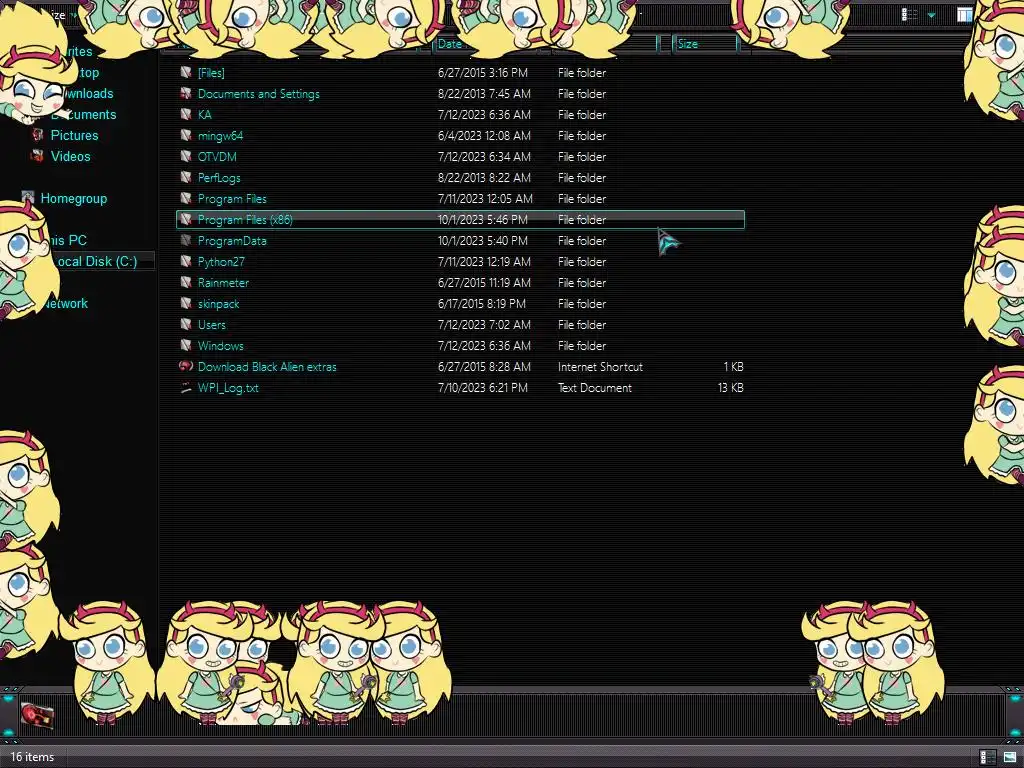
Task: Open Videos in the navigation pane
Action: 71,156
